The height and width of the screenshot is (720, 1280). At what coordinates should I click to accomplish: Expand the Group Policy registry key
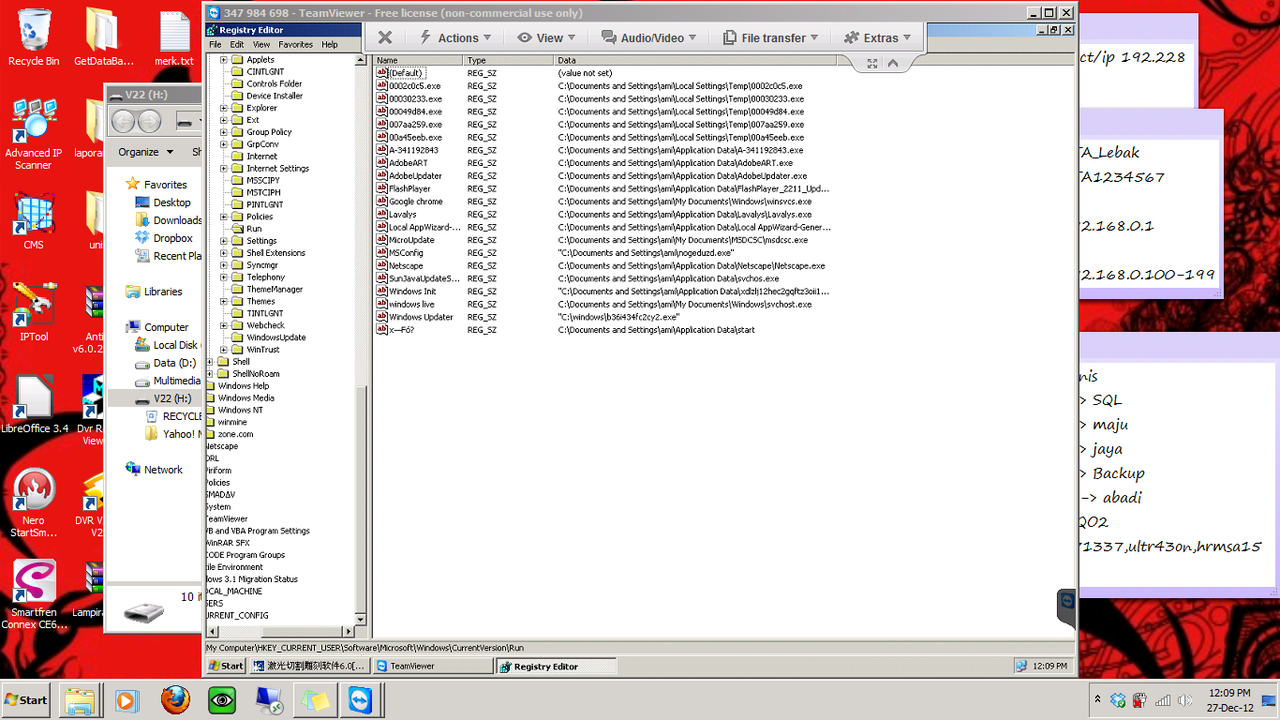point(224,132)
